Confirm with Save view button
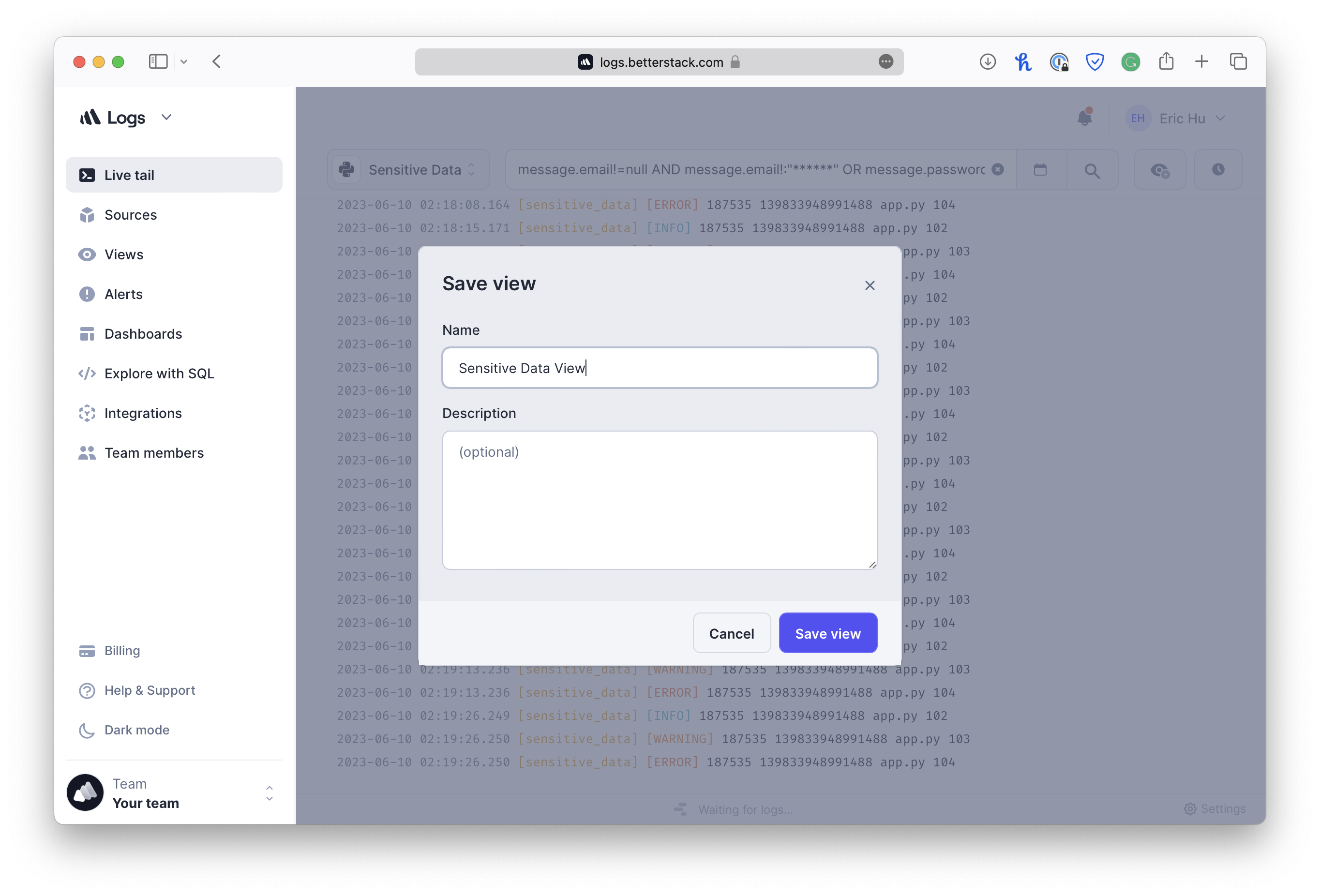The width and height of the screenshot is (1320, 896). pos(827,633)
